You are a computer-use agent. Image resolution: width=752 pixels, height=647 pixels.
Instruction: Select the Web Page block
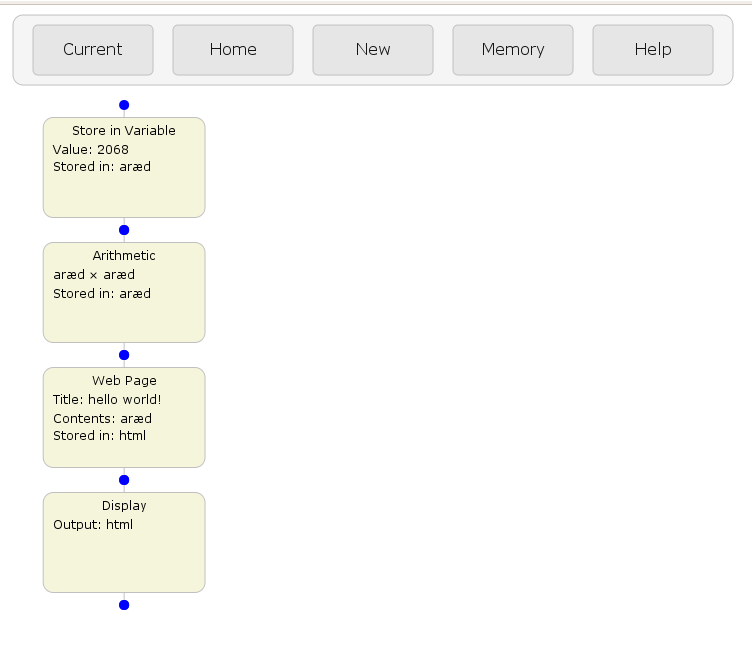[x=124, y=417]
